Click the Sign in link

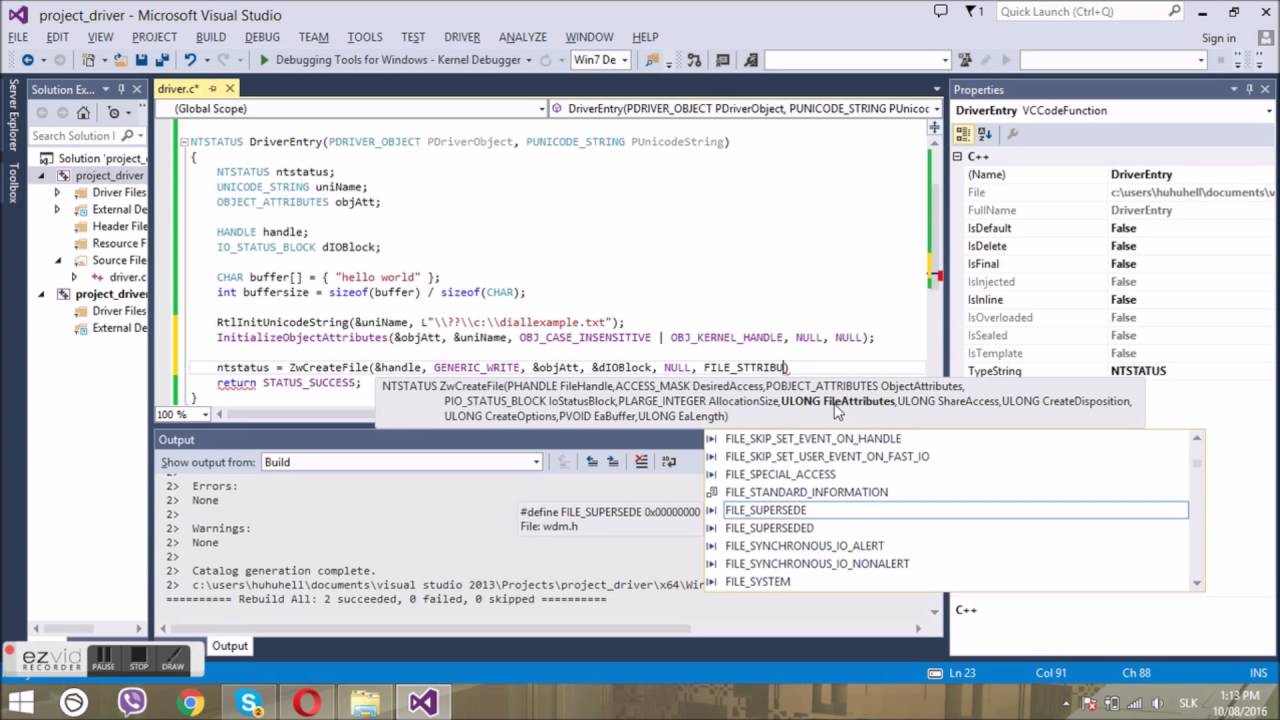1218,38
